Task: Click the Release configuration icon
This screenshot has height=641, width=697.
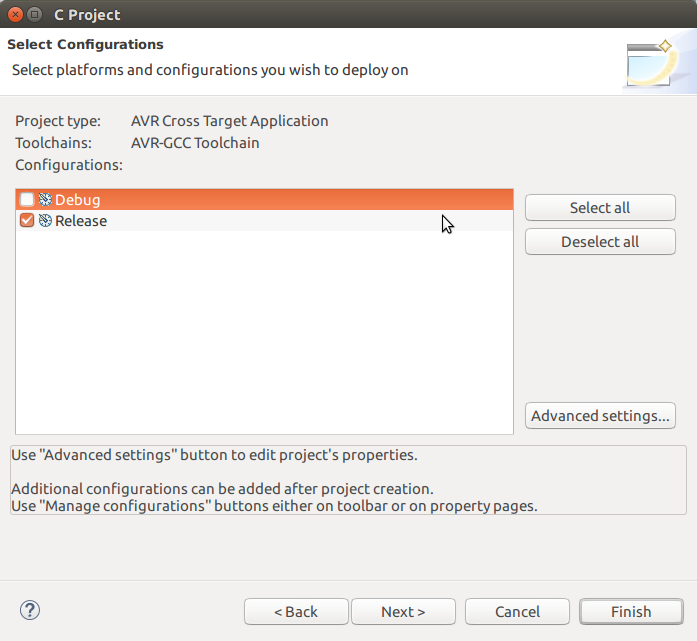Action: 45,220
